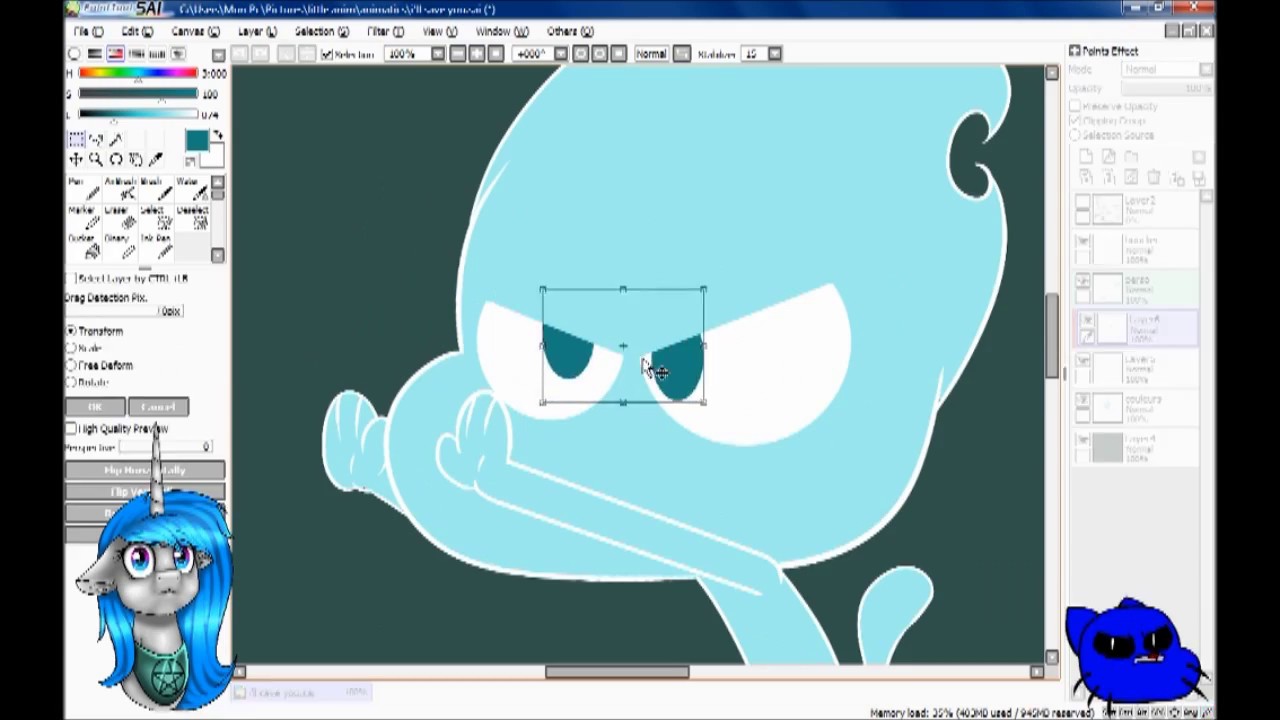Toggle Preserve Opacity checkbox
The height and width of the screenshot is (720, 1280).
coord(1076,106)
